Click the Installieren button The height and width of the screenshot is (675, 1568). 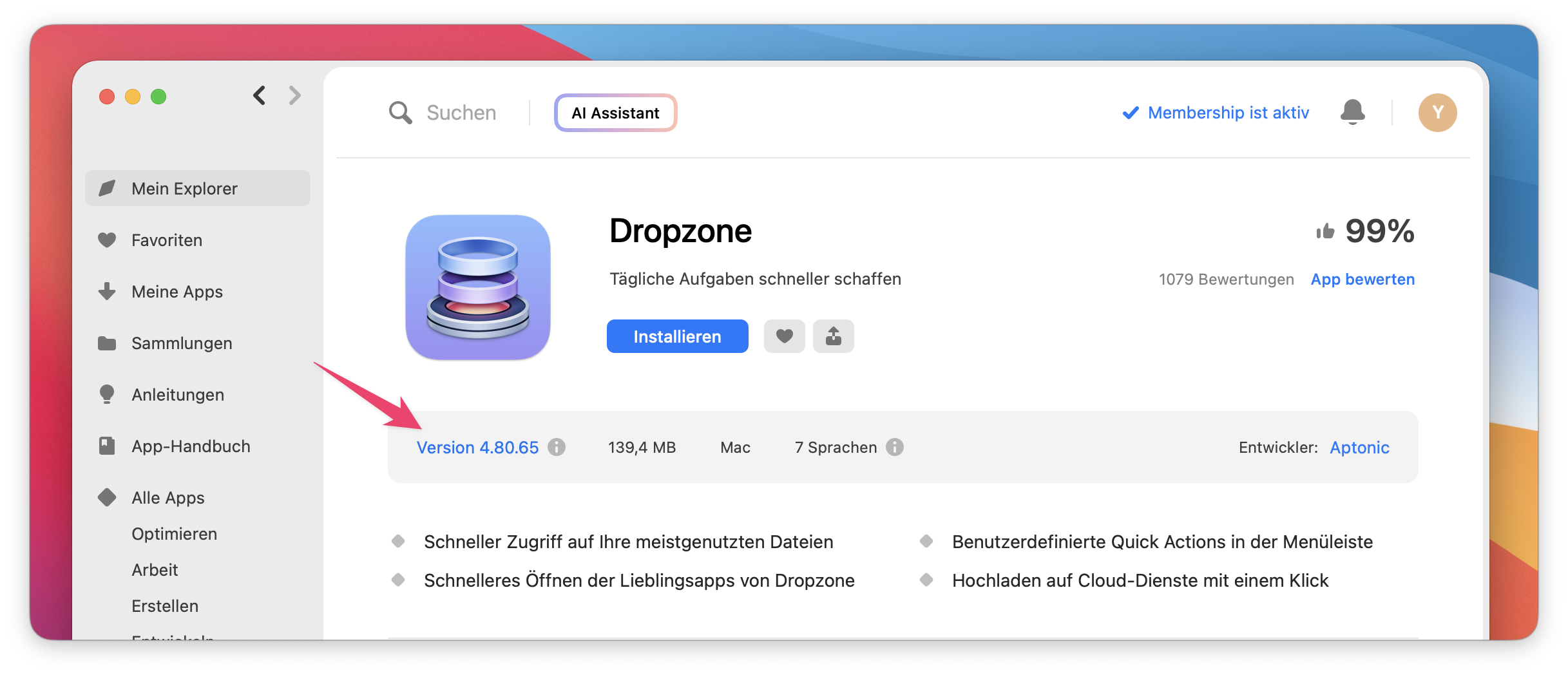[x=677, y=336]
